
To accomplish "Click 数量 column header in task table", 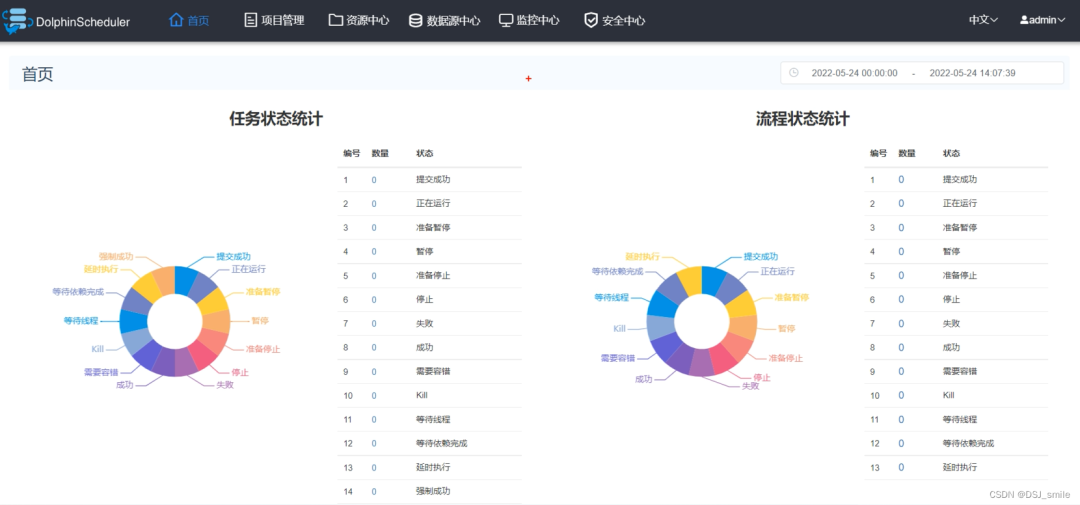I will click(380, 153).
